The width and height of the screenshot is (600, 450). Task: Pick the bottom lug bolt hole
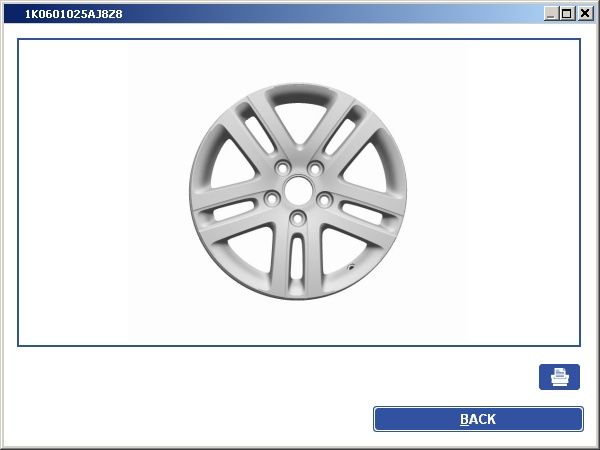[297, 218]
